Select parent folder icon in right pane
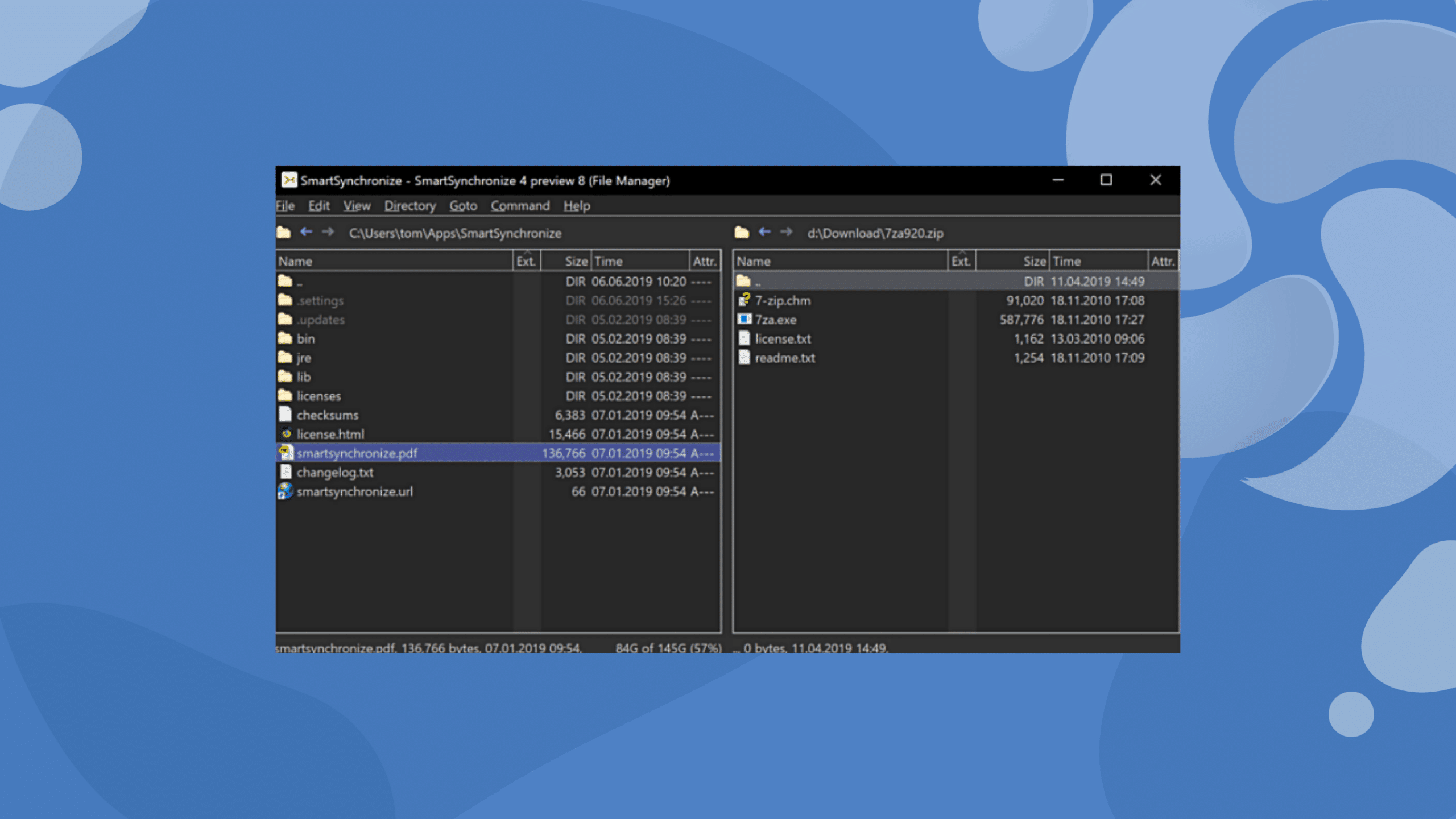This screenshot has height=819, width=1456. tap(743, 281)
